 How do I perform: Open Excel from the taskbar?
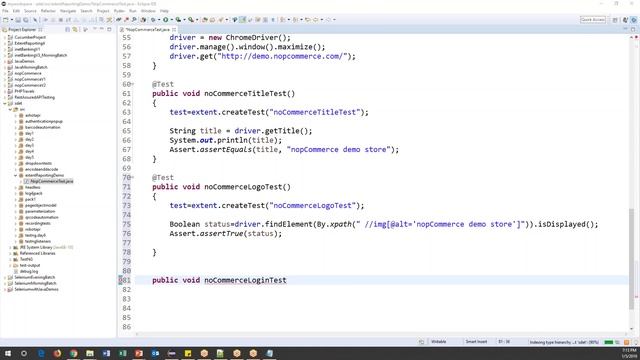(122, 353)
